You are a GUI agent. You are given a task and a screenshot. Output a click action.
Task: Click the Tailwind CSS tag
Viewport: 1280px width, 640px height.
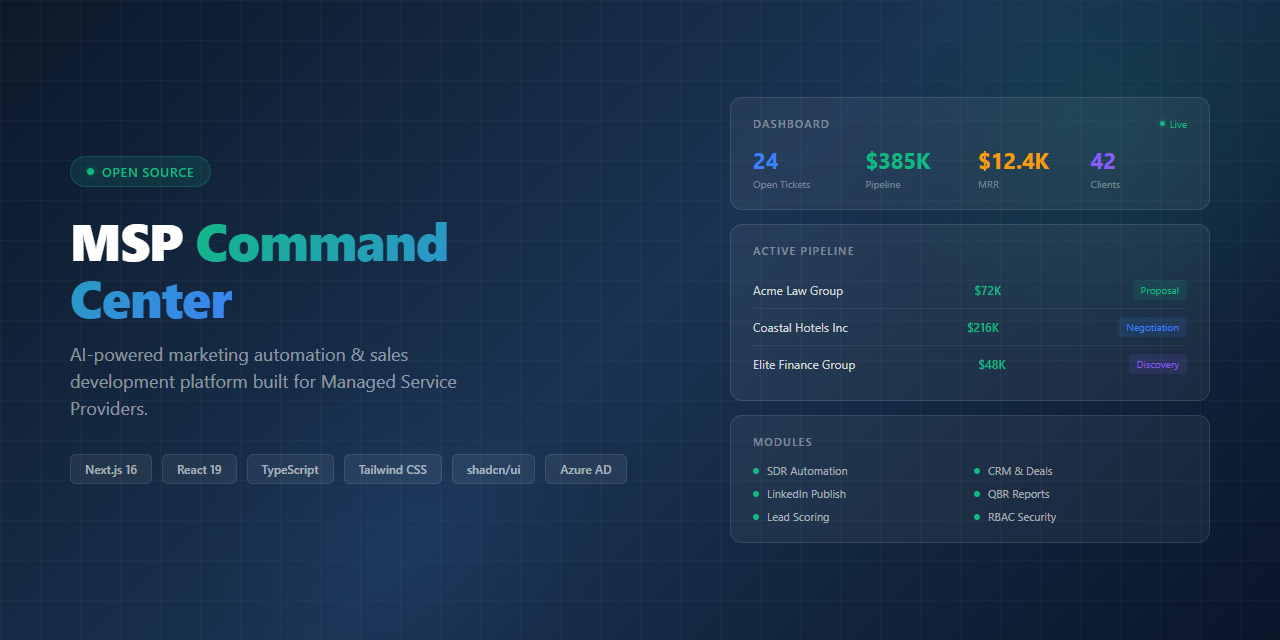[x=393, y=469]
